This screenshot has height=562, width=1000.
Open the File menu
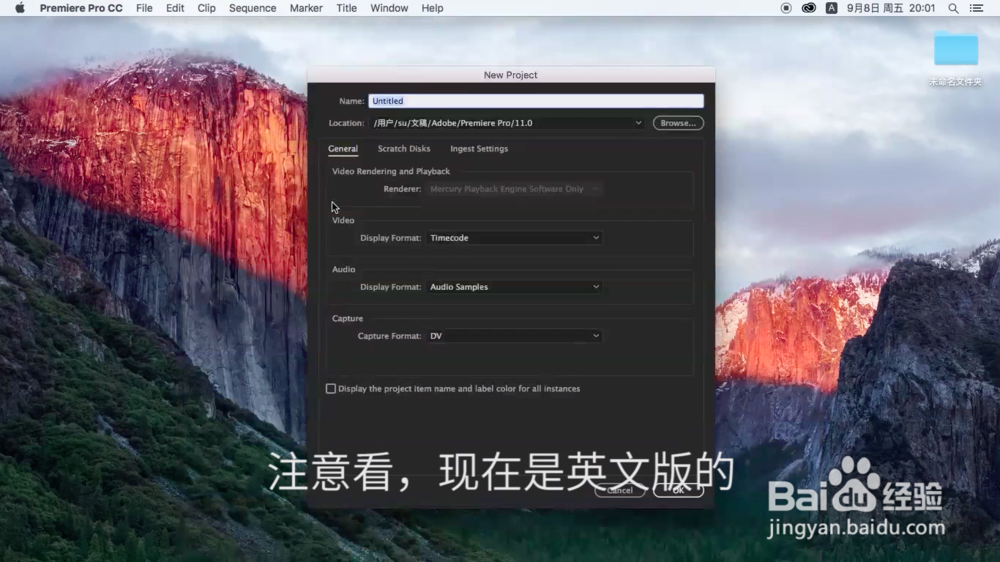[144, 8]
